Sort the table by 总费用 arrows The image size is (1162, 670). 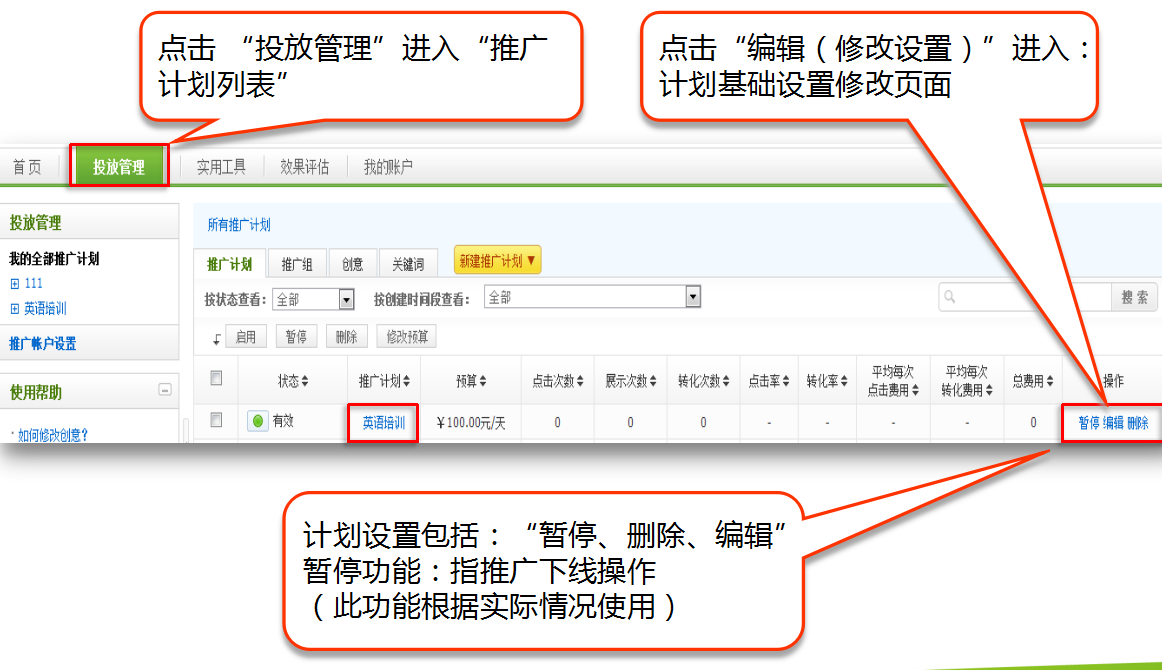(x=1049, y=381)
